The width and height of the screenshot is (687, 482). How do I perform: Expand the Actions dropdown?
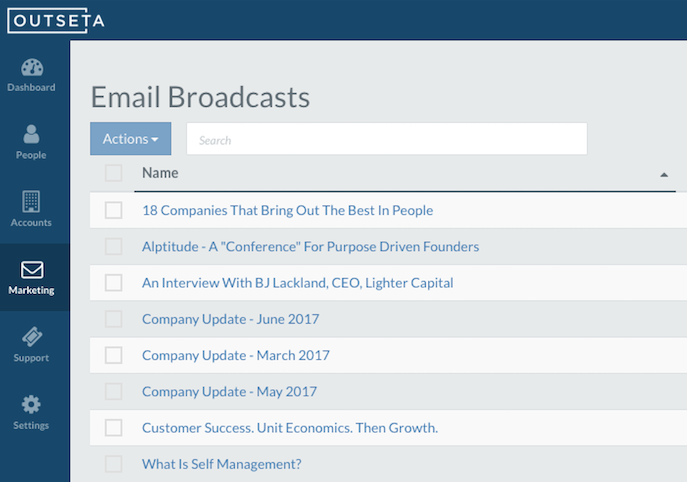pyautogui.click(x=131, y=139)
